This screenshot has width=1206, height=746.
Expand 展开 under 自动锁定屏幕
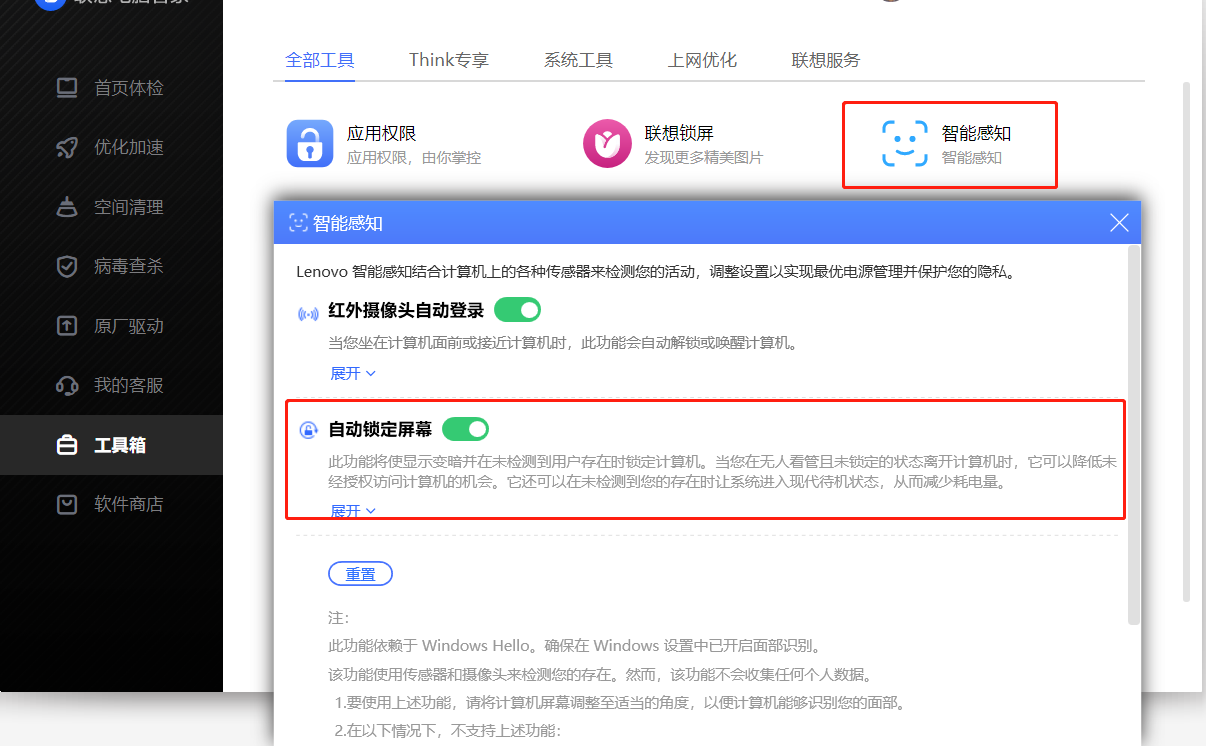click(x=353, y=510)
